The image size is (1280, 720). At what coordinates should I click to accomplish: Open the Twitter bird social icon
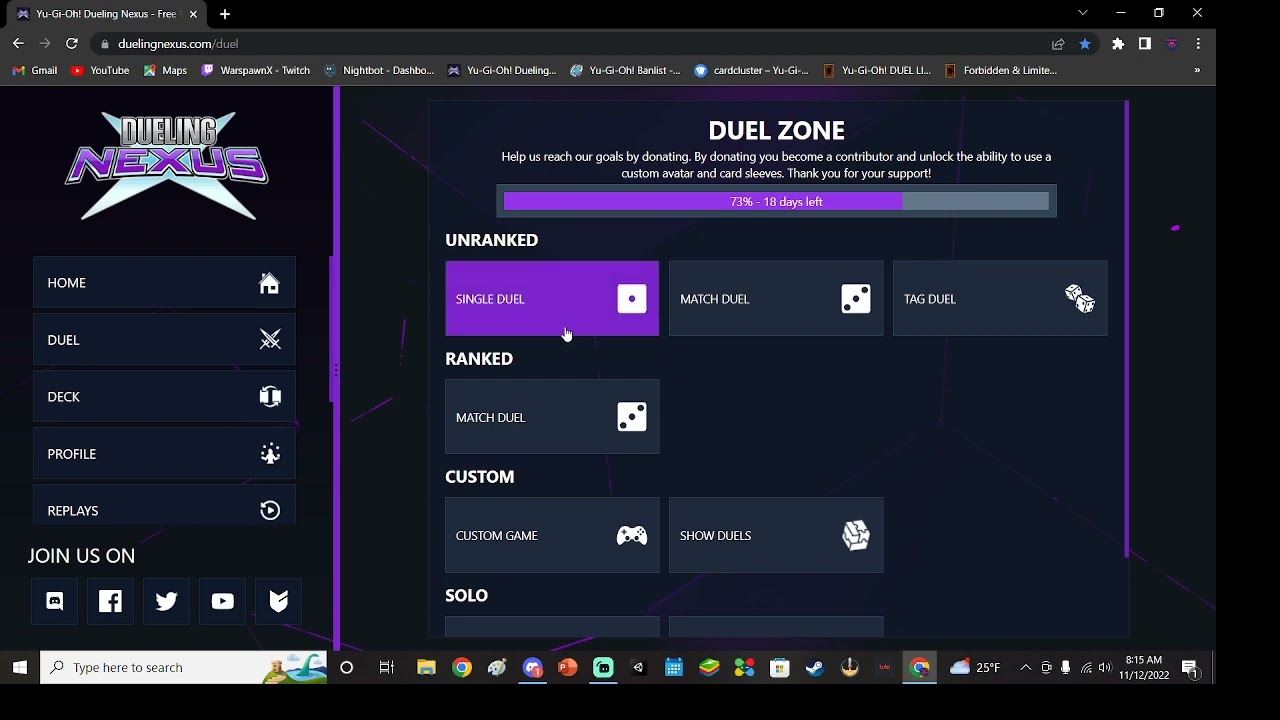tap(167, 601)
